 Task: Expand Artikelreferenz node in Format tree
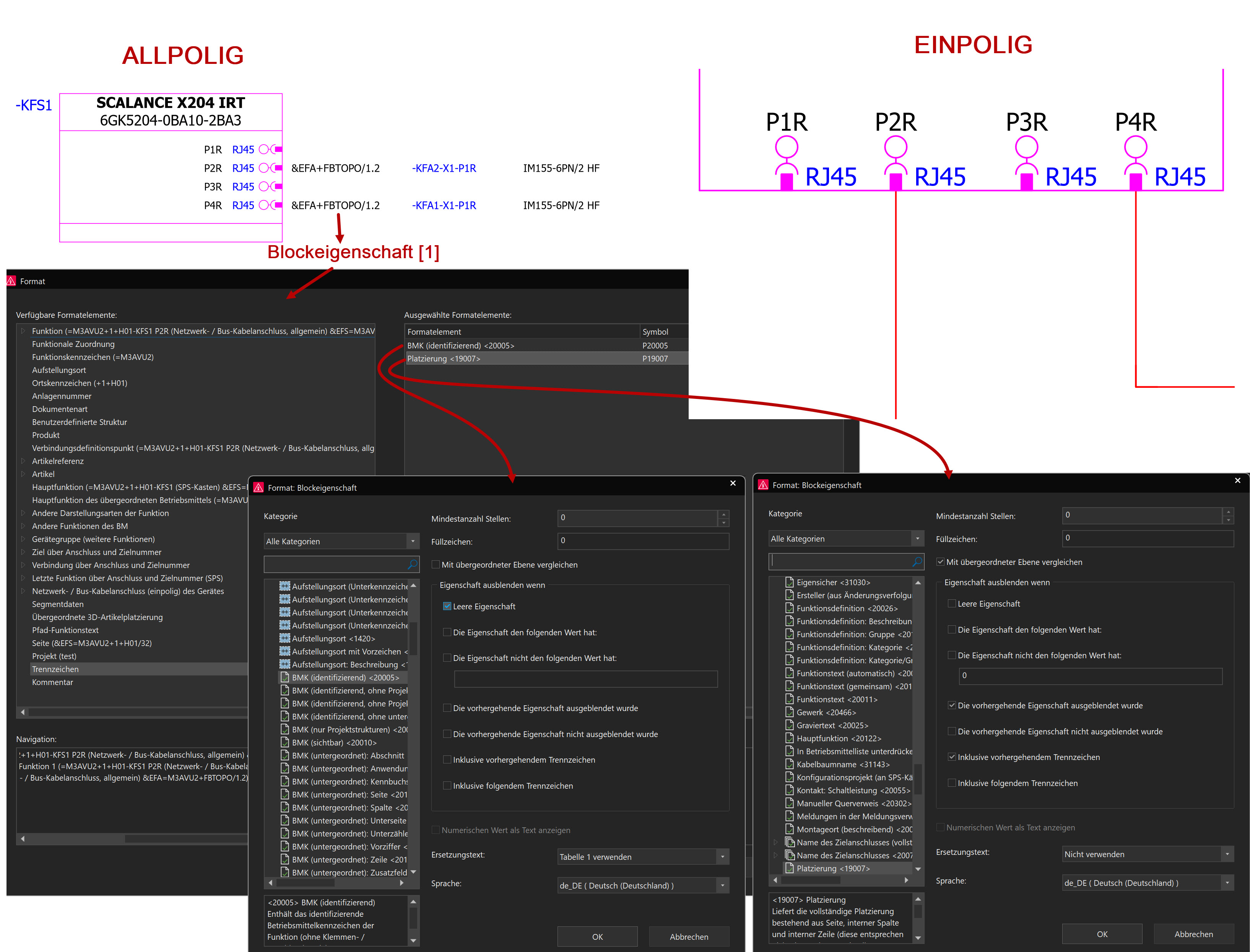[x=23, y=461]
